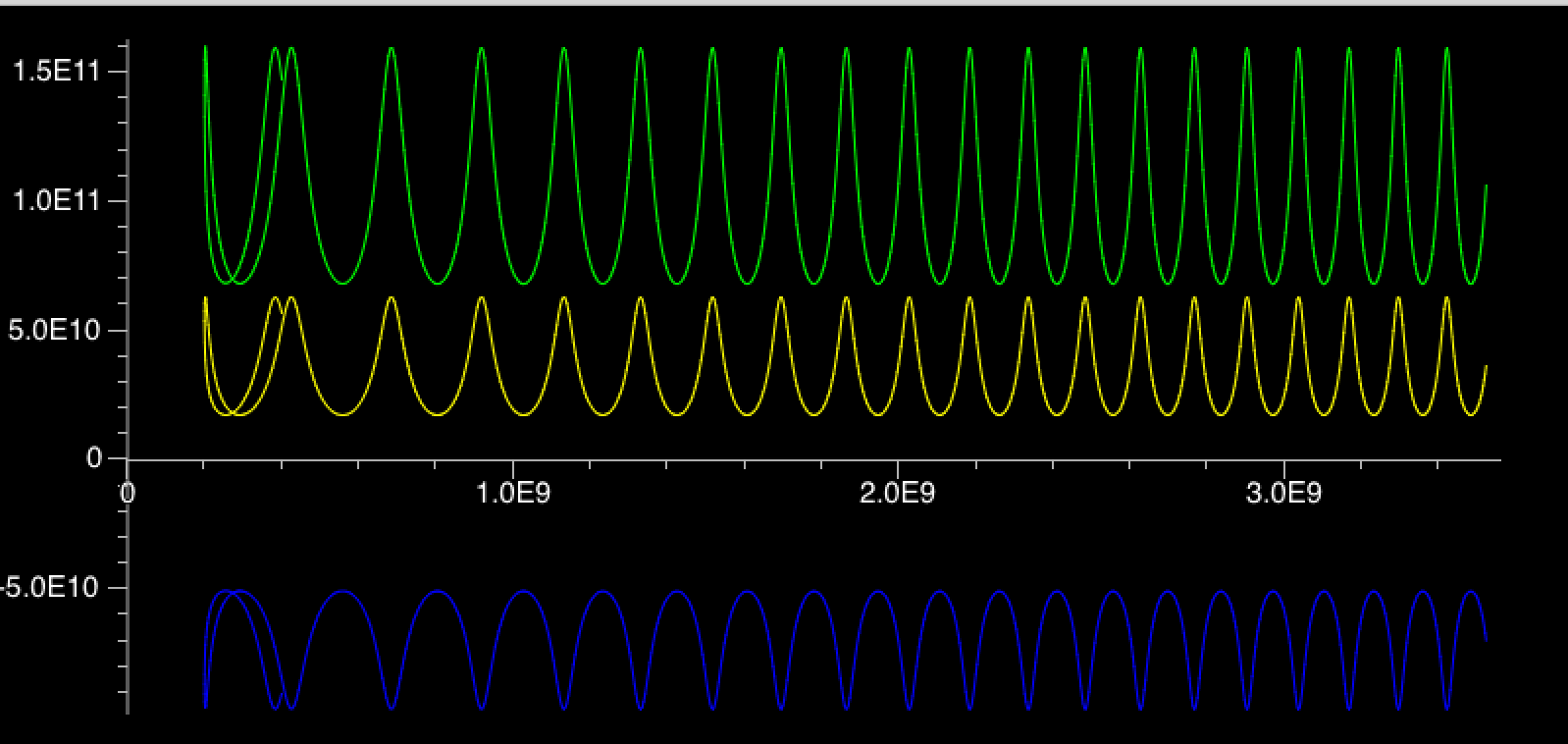Click the right endpoint of the blue curve
1568x744 pixels.
(x=1486, y=640)
